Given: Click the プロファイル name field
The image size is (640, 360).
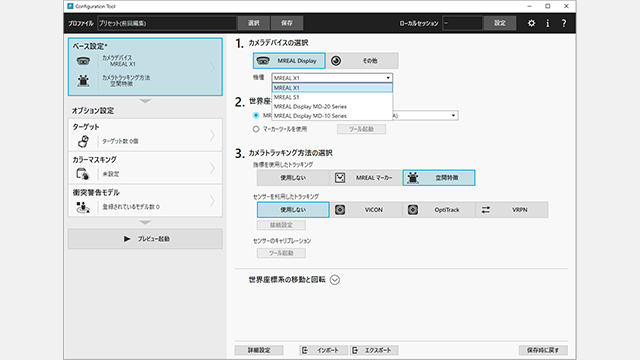Looking at the screenshot, I should [167, 23].
